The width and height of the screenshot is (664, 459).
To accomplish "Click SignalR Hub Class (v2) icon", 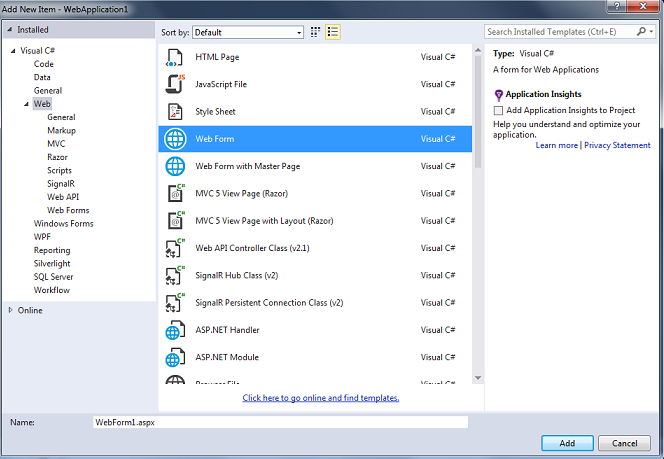I will coord(175,276).
